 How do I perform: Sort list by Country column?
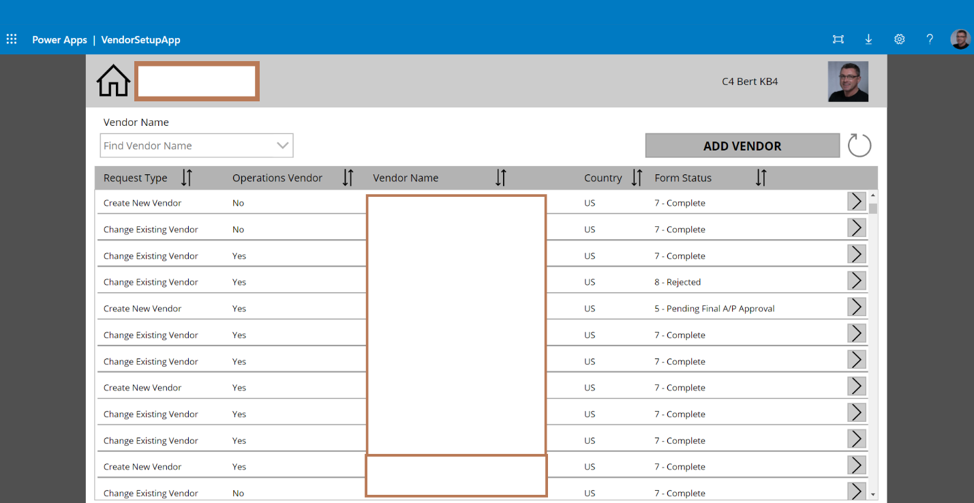click(636, 178)
